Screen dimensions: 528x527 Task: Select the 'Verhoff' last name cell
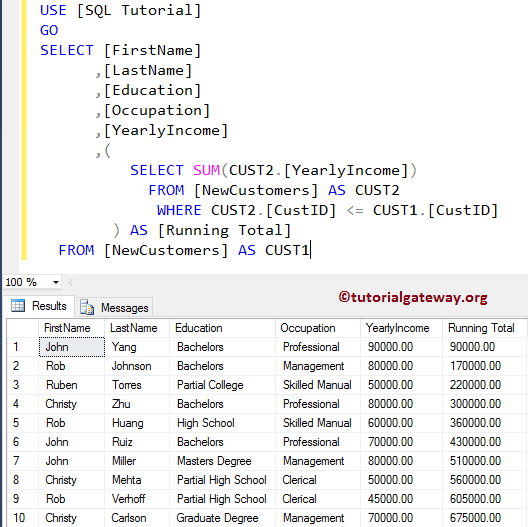click(137, 499)
